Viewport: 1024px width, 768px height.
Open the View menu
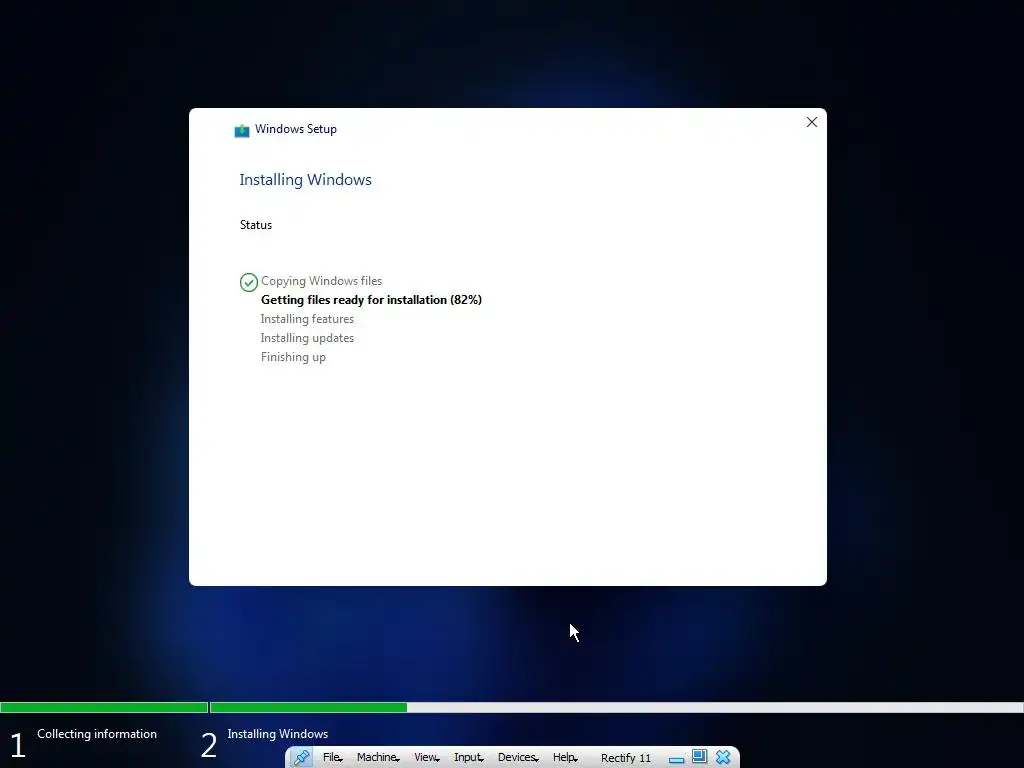426,758
